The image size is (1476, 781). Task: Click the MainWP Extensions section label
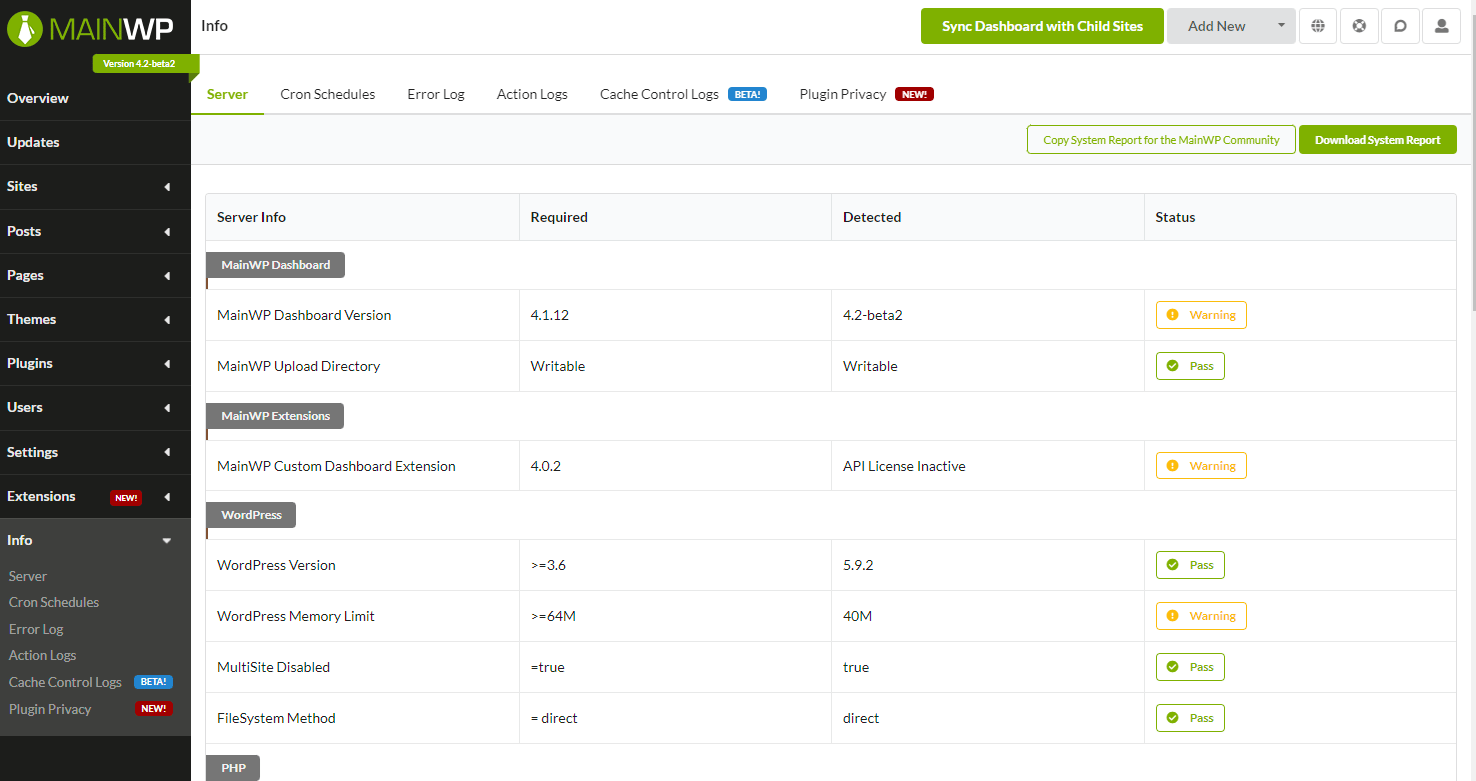275,416
